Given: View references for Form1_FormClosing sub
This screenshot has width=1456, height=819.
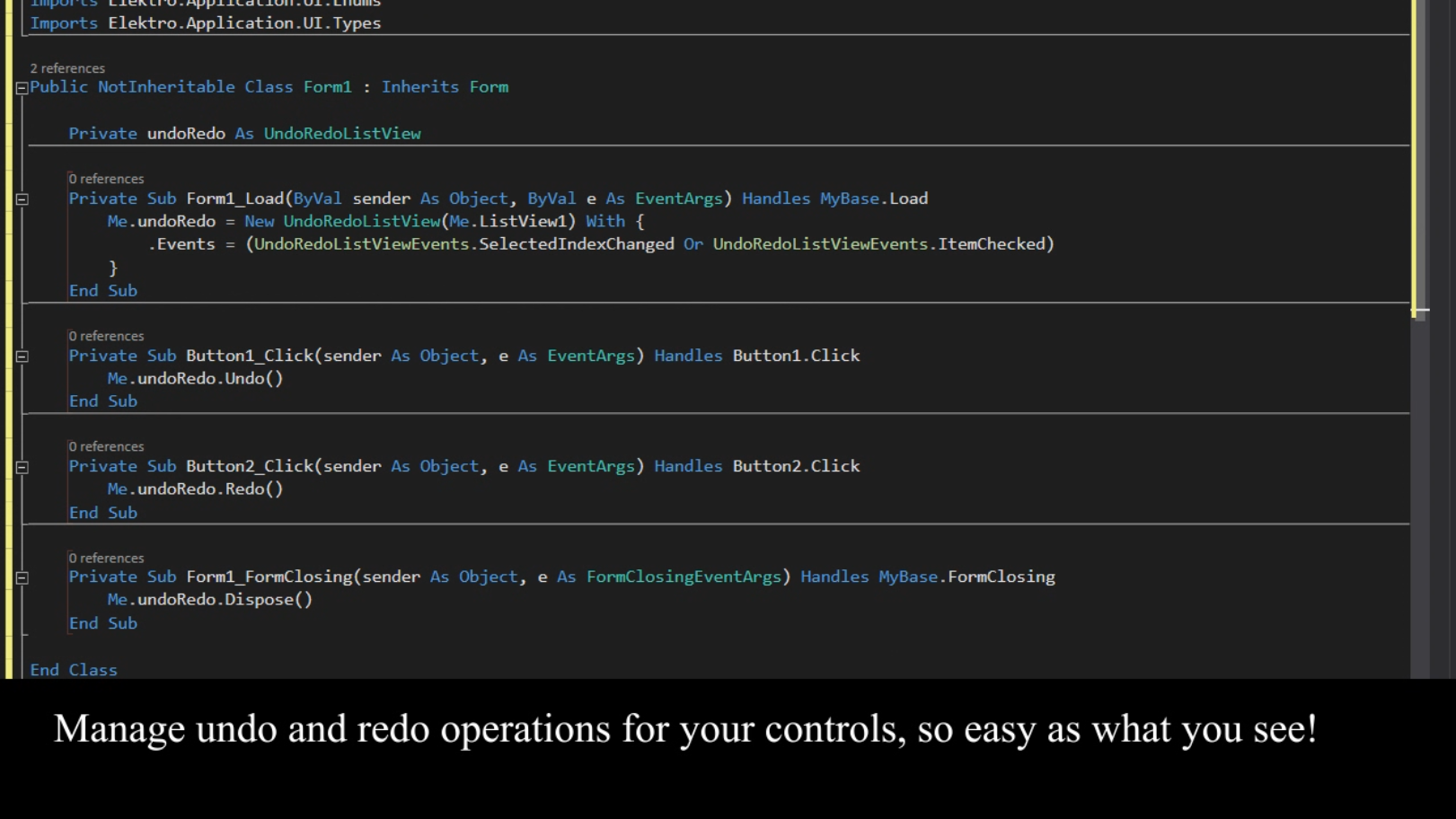Looking at the screenshot, I should (106, 557).
